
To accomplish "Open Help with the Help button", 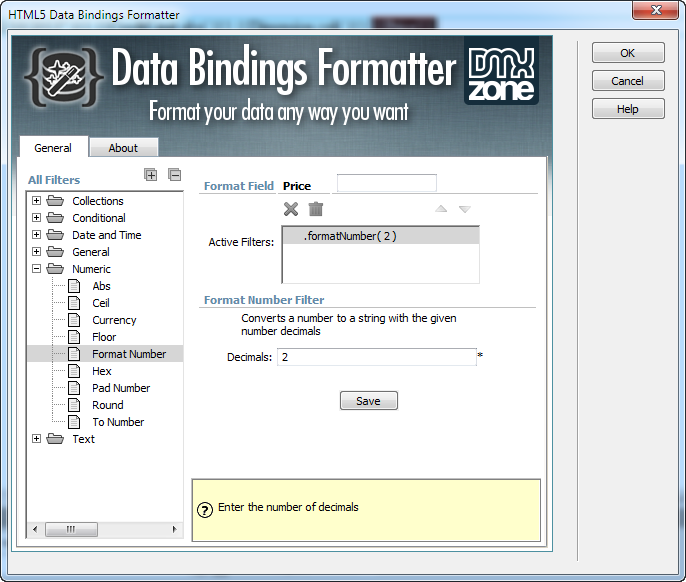I will pos(628,109).
